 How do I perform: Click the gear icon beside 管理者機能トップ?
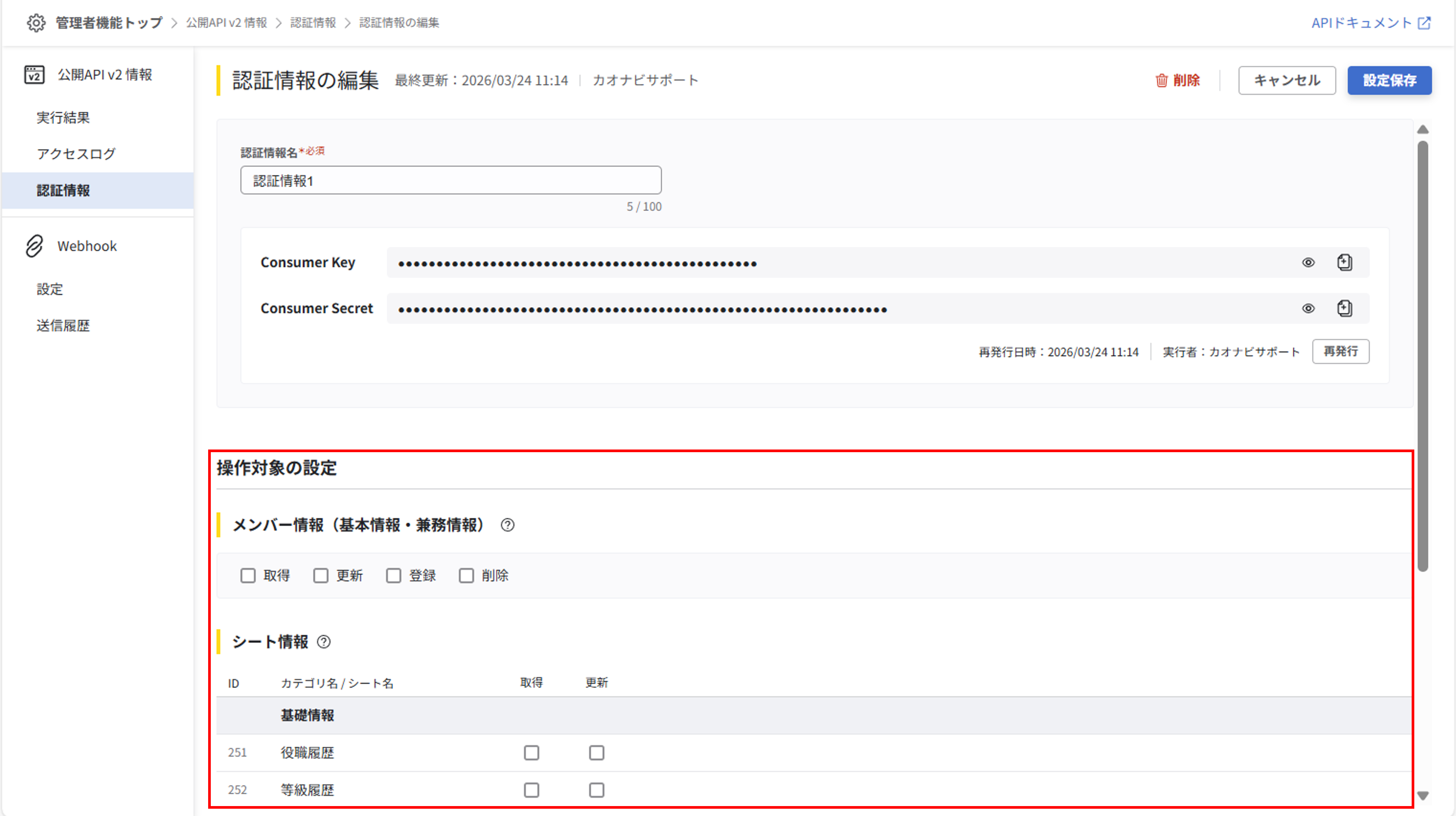tap(36, 22)
